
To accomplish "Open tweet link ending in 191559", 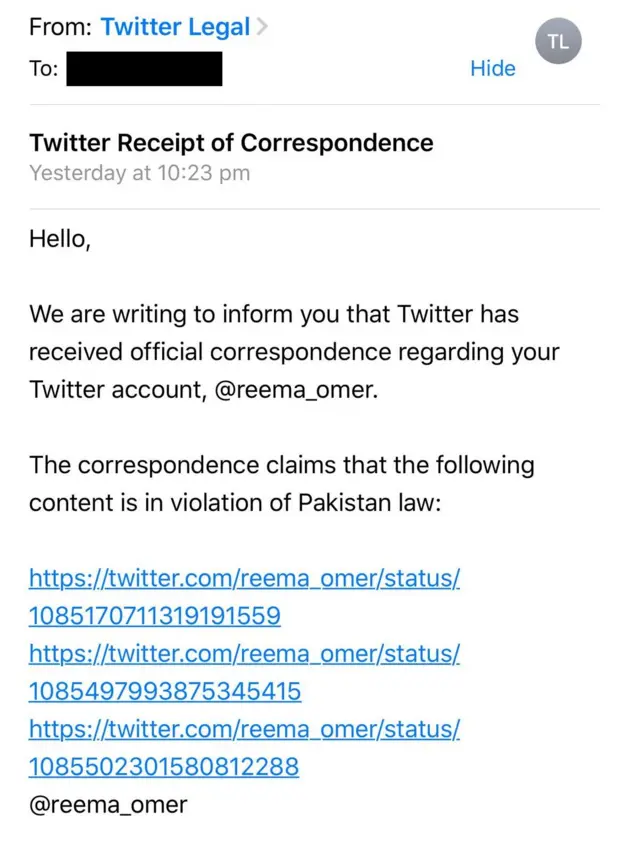I will point(154,616).
